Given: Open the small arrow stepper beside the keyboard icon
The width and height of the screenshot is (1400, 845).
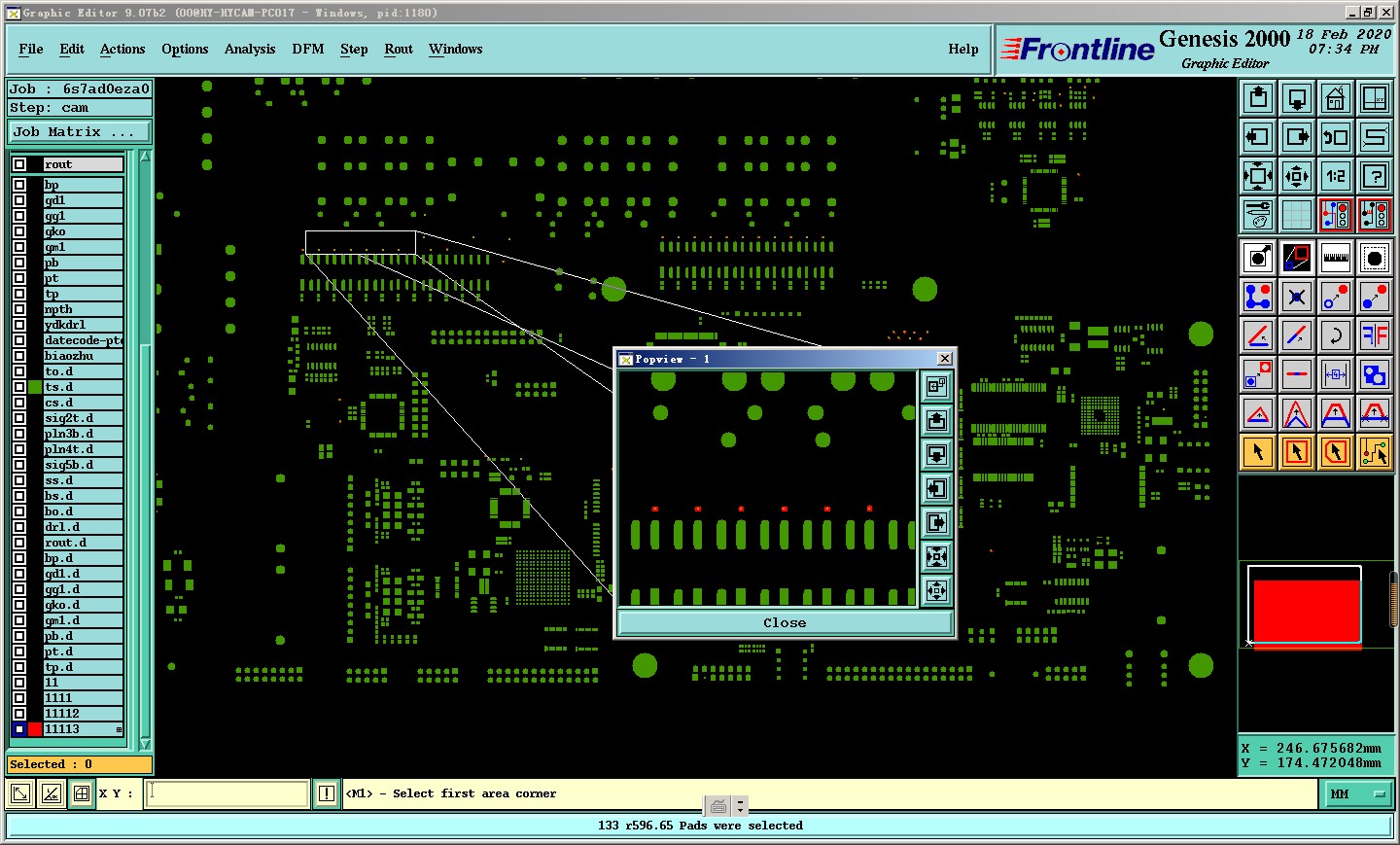Looking at the screenshot, I should pyautogui.click(x=740, y=806).
